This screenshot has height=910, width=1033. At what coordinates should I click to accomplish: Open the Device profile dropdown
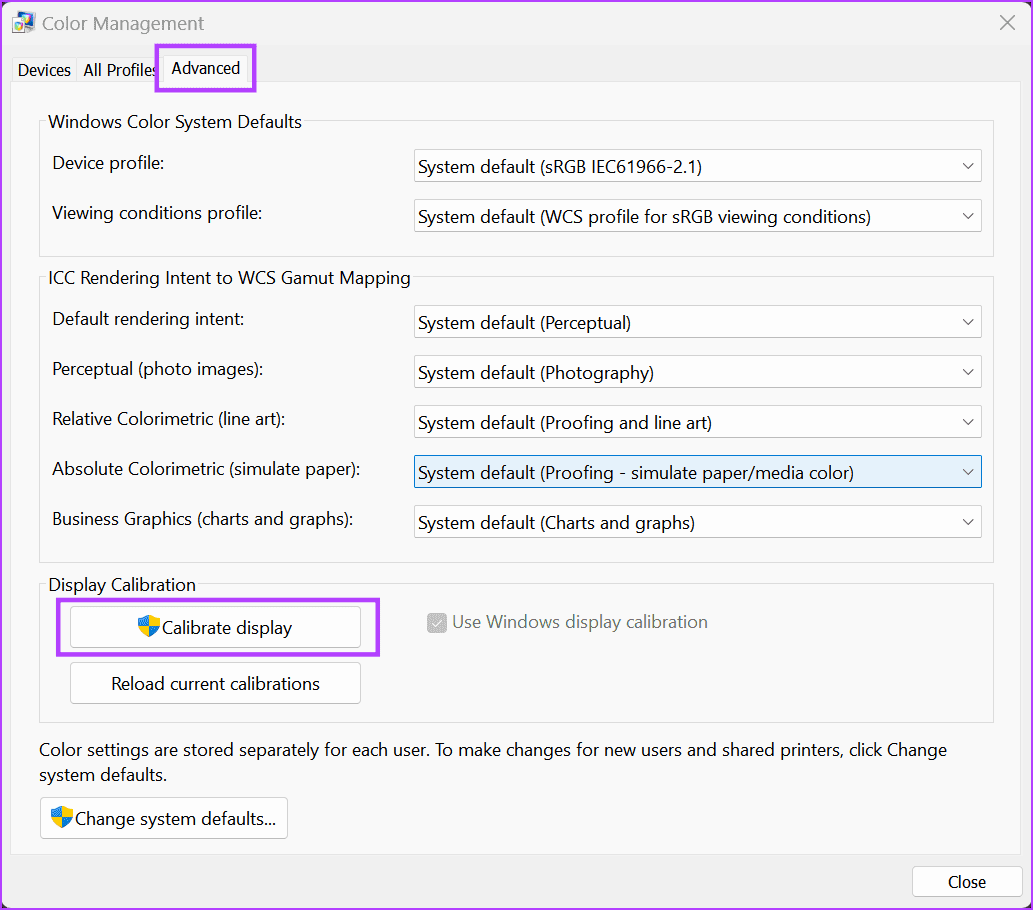click(x=697, y=166)
